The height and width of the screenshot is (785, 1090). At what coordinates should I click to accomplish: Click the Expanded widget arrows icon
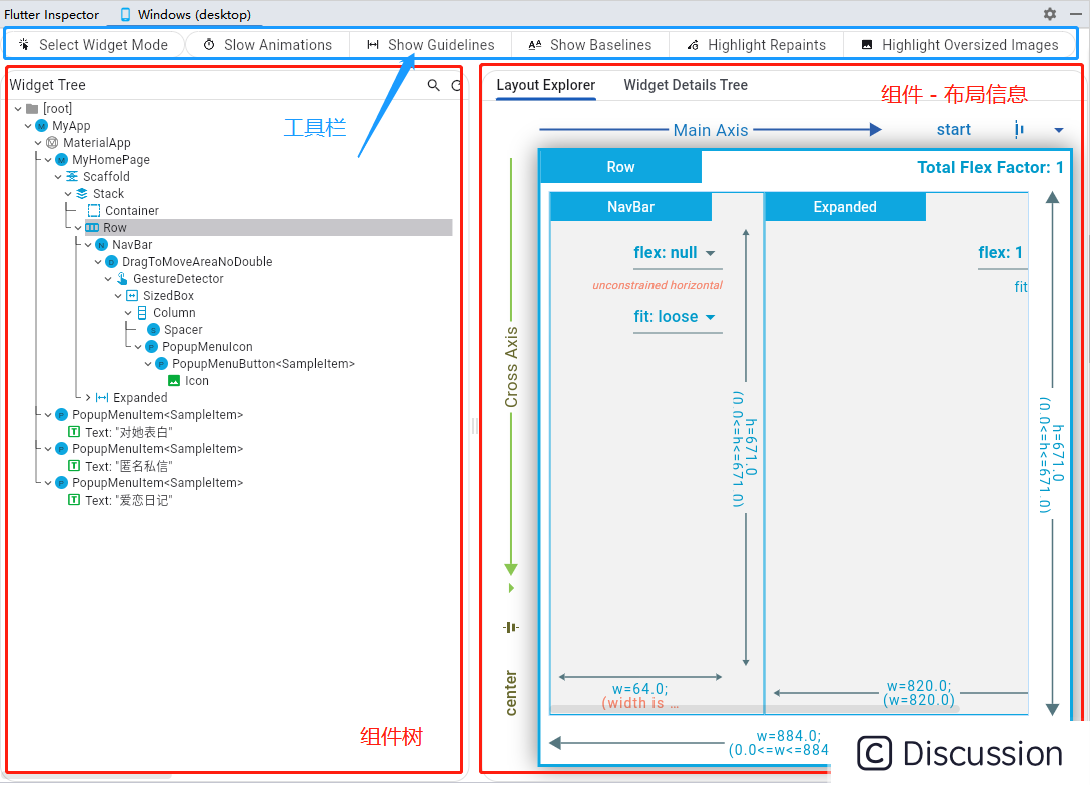[102, 398]
